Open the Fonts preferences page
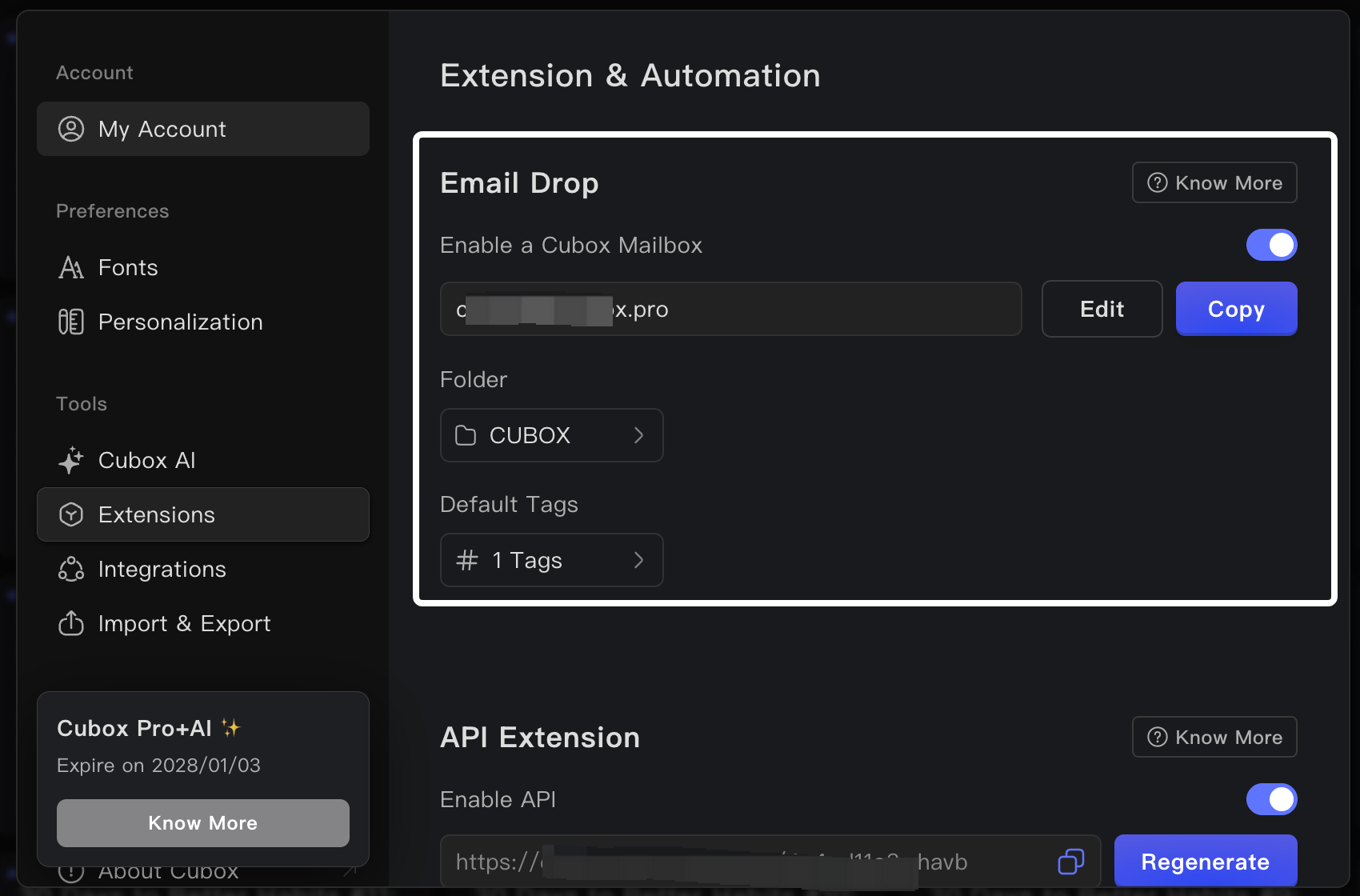 [x=128, y=267]
